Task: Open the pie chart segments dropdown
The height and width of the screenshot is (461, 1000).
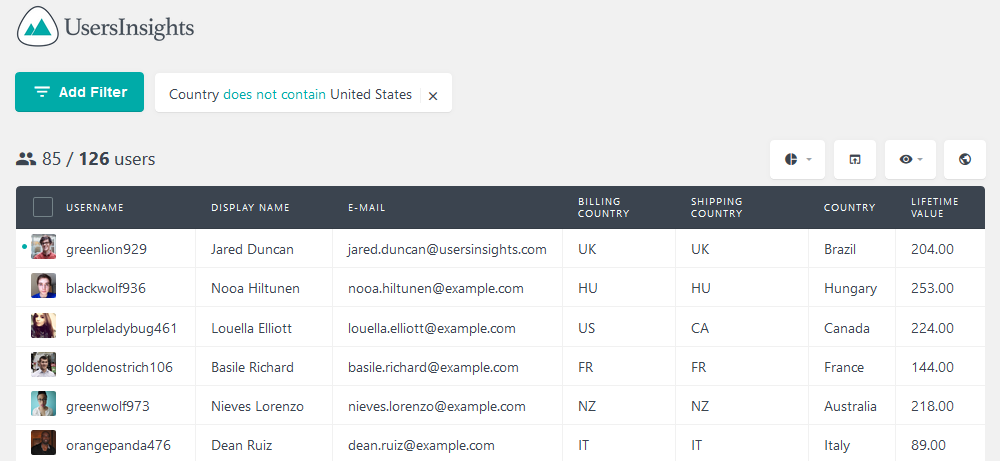Action: (797, 159)
